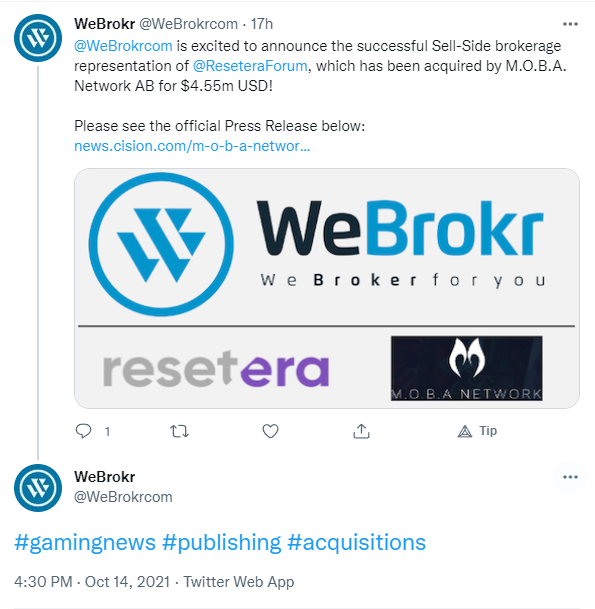Click the 4:30 PM Oct 14, 2021 timestamp
The width and height of the screenshot is (595, 609).
coord(92,582)
